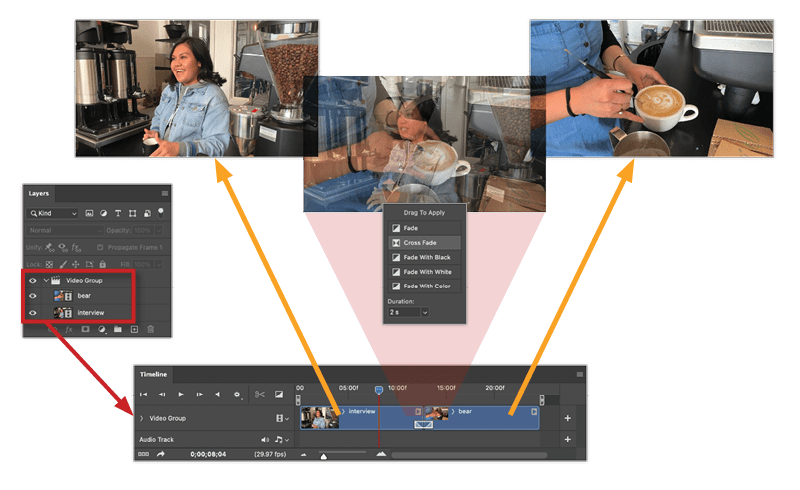Create new fill or adjustment layer

coord(102,329)
